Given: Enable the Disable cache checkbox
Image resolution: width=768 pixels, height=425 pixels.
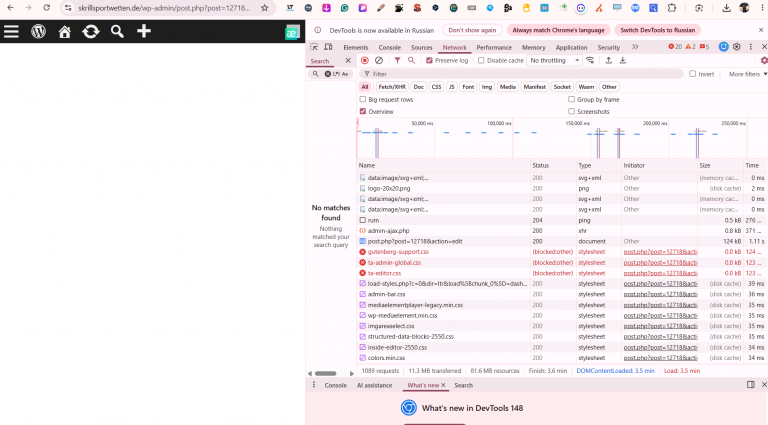Looking at the screenshot, I should click(x=481, y=60).
